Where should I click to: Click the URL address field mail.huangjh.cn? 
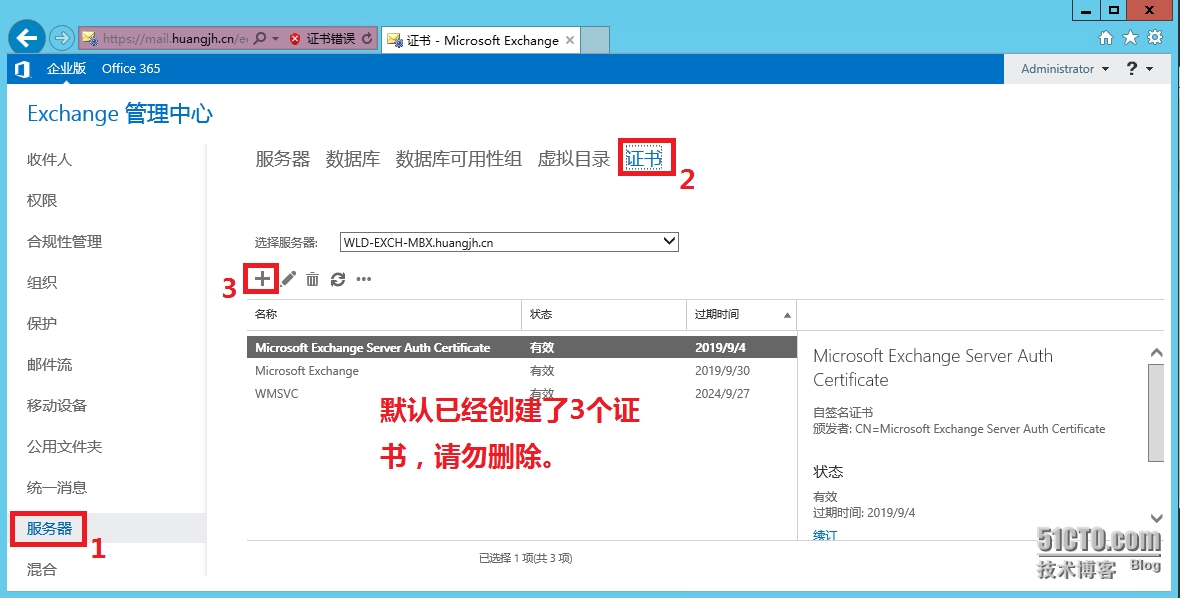(x=175, y=38)
